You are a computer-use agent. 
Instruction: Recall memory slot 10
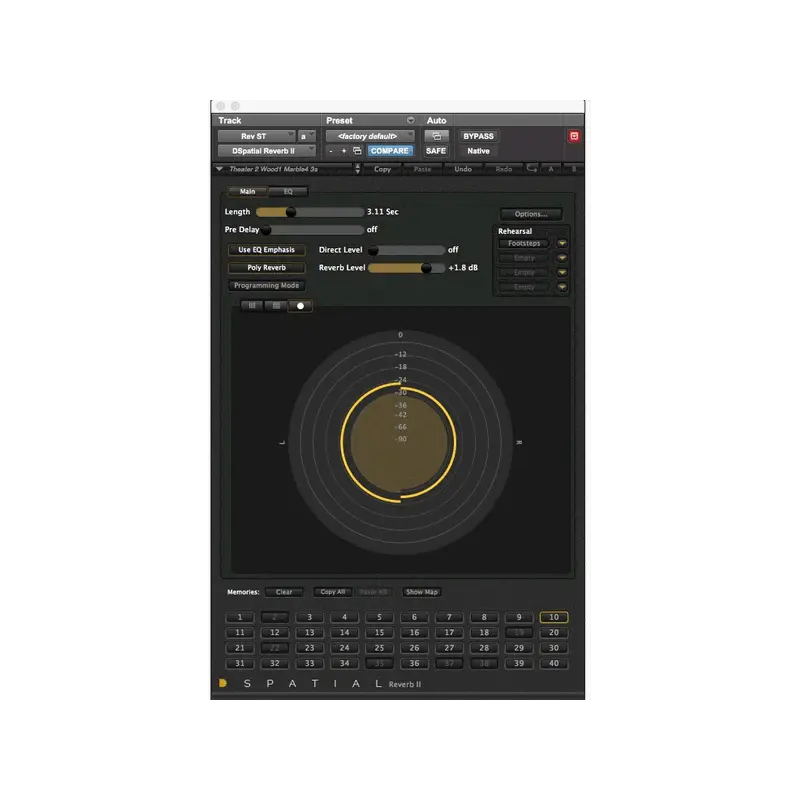click(x=554, y=617)
